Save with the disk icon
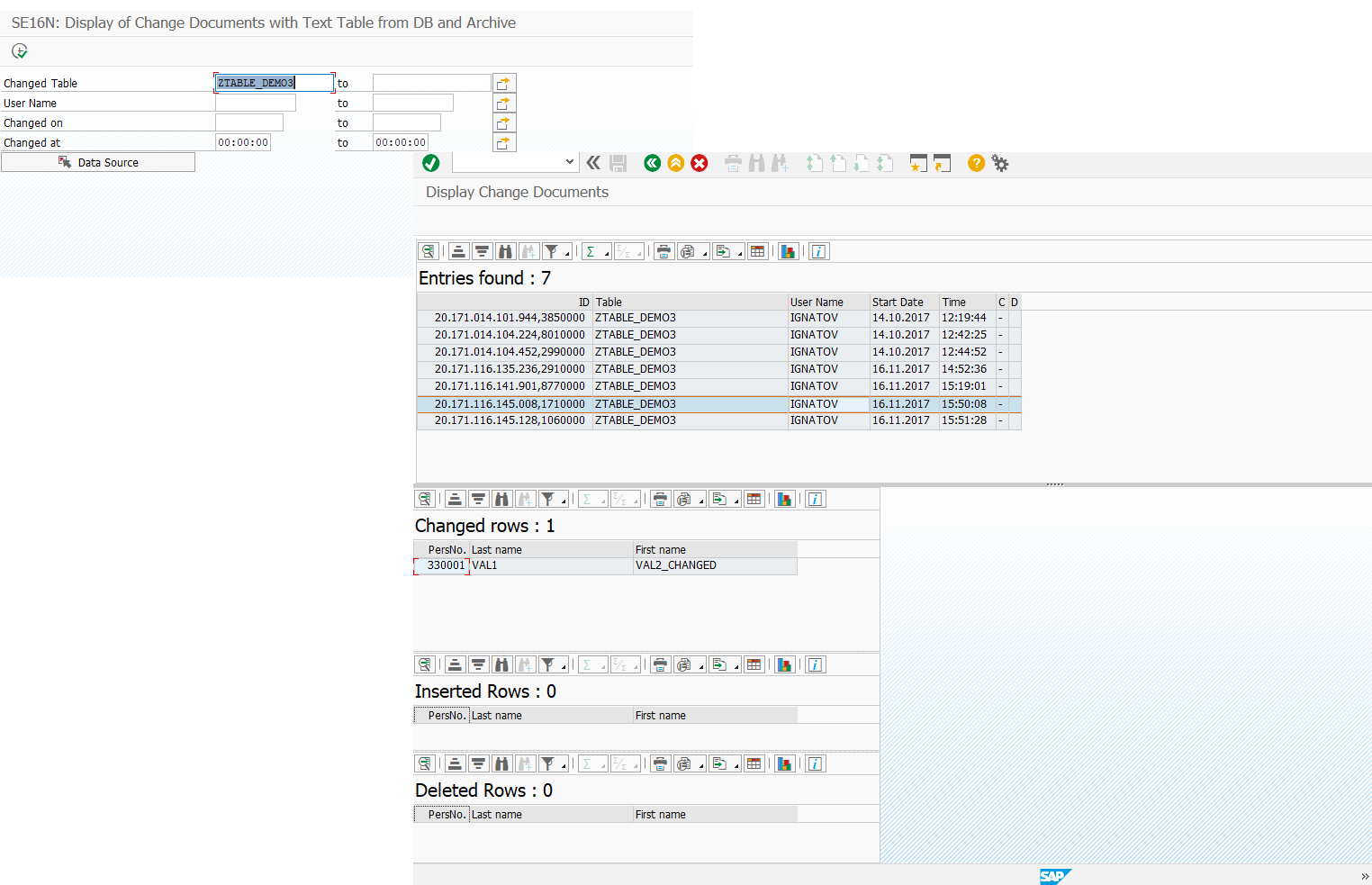The height and width of the screenshot is (885, 1372). click(x=618, y=163)
